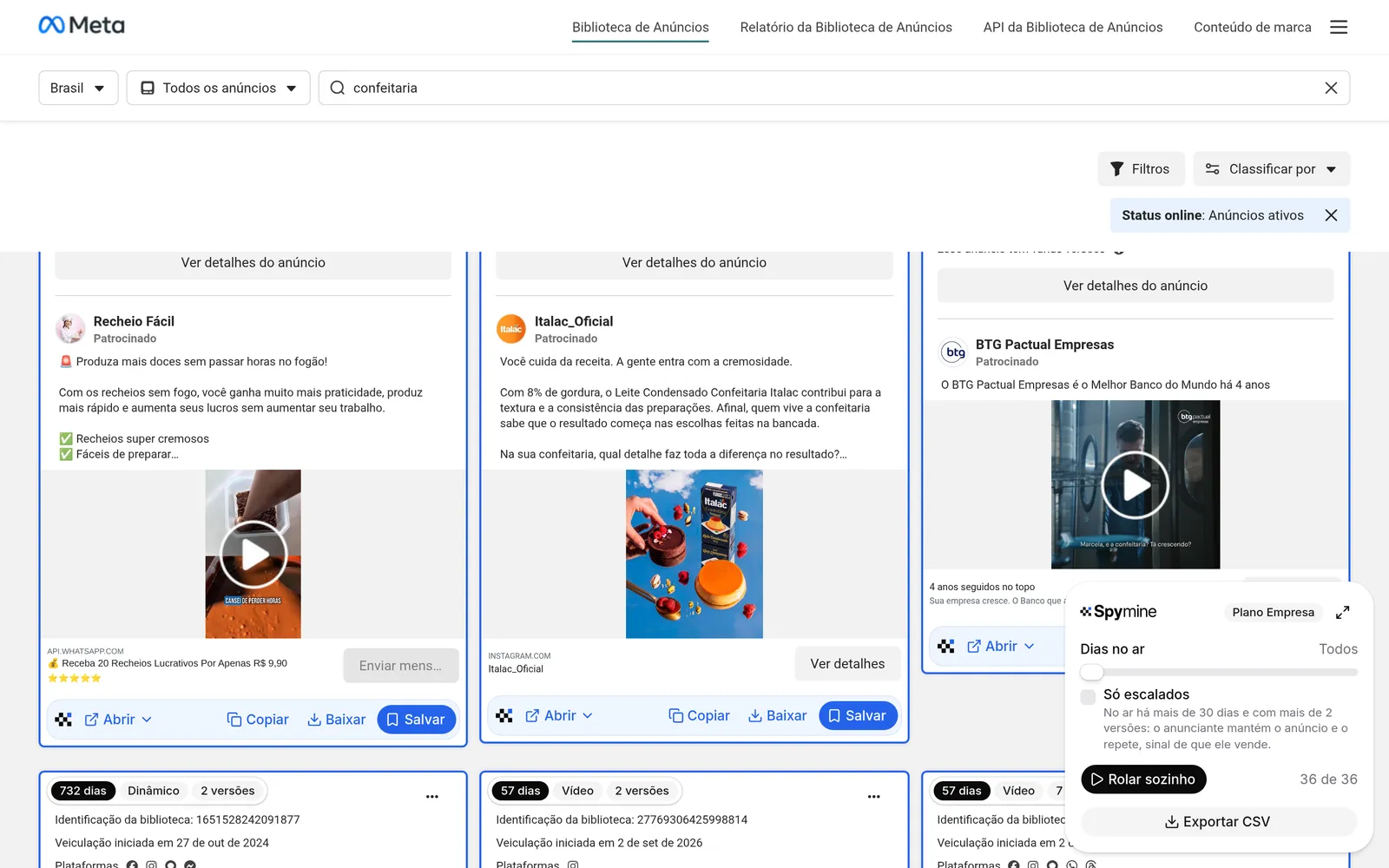Screen dimensions: 1389x868
Task: Click Spymine icon on BTG Pactual card
Action: [x=946, y=647]
